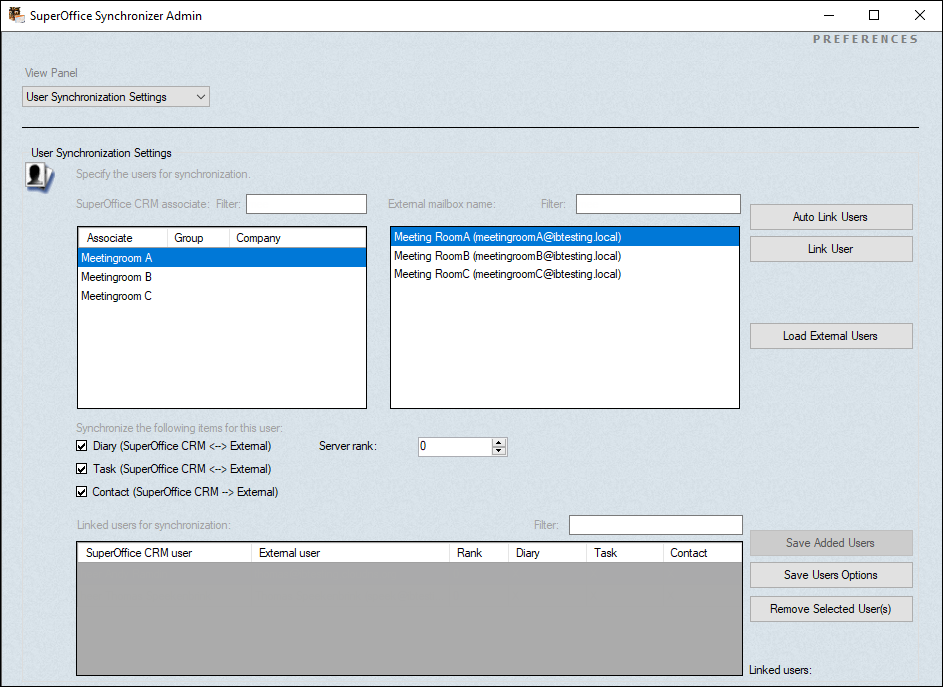
Task: Click Save Users Options button
Action: (x=831, y=575)
